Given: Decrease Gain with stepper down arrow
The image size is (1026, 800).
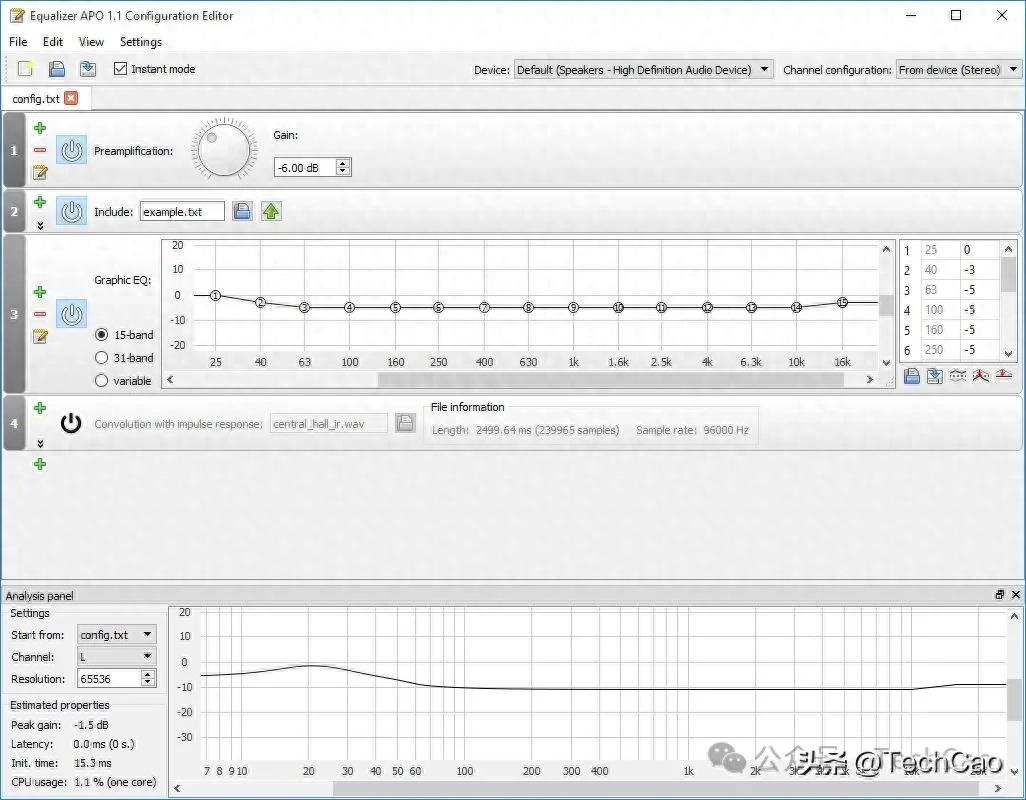Looking at the screenshot, I should point(343,171).
